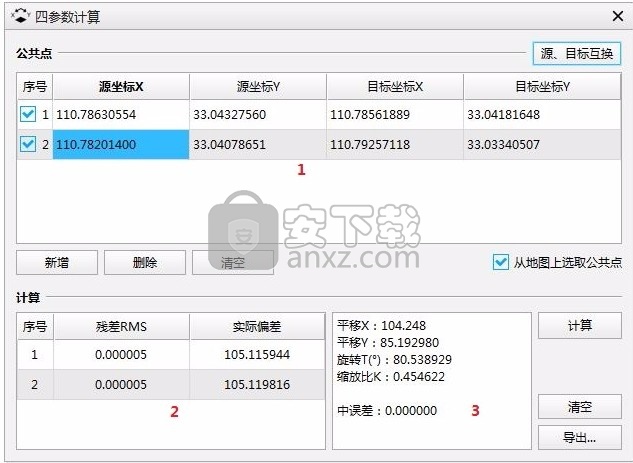The width and height of the screenshot is (633, 463).
Task: Select cell 110.78561889
Action: click(395, 115)
